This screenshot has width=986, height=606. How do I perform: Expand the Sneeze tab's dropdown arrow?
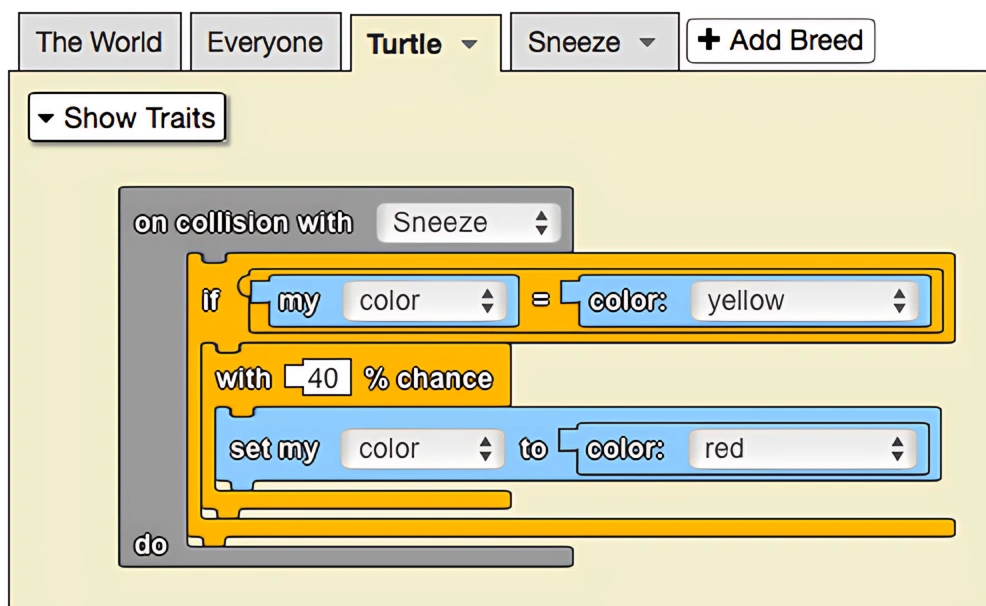tap(646, 44)
